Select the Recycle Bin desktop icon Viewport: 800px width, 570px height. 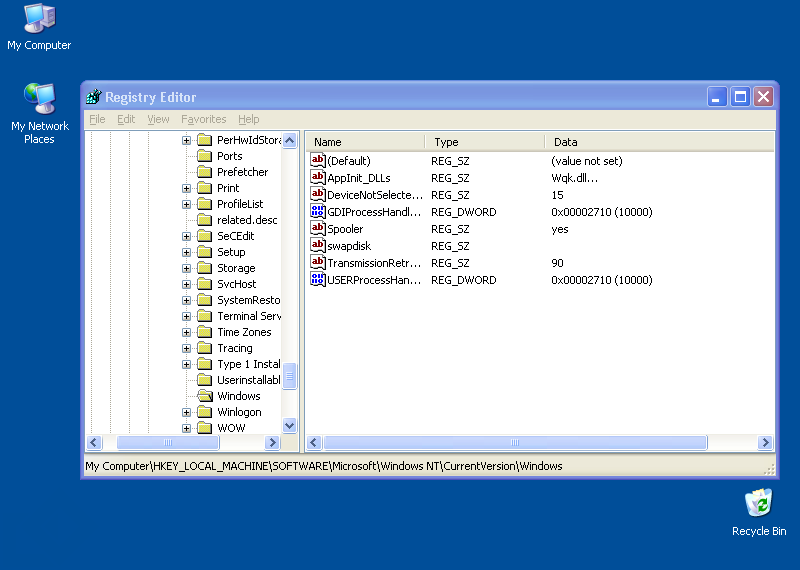(759, 512)
